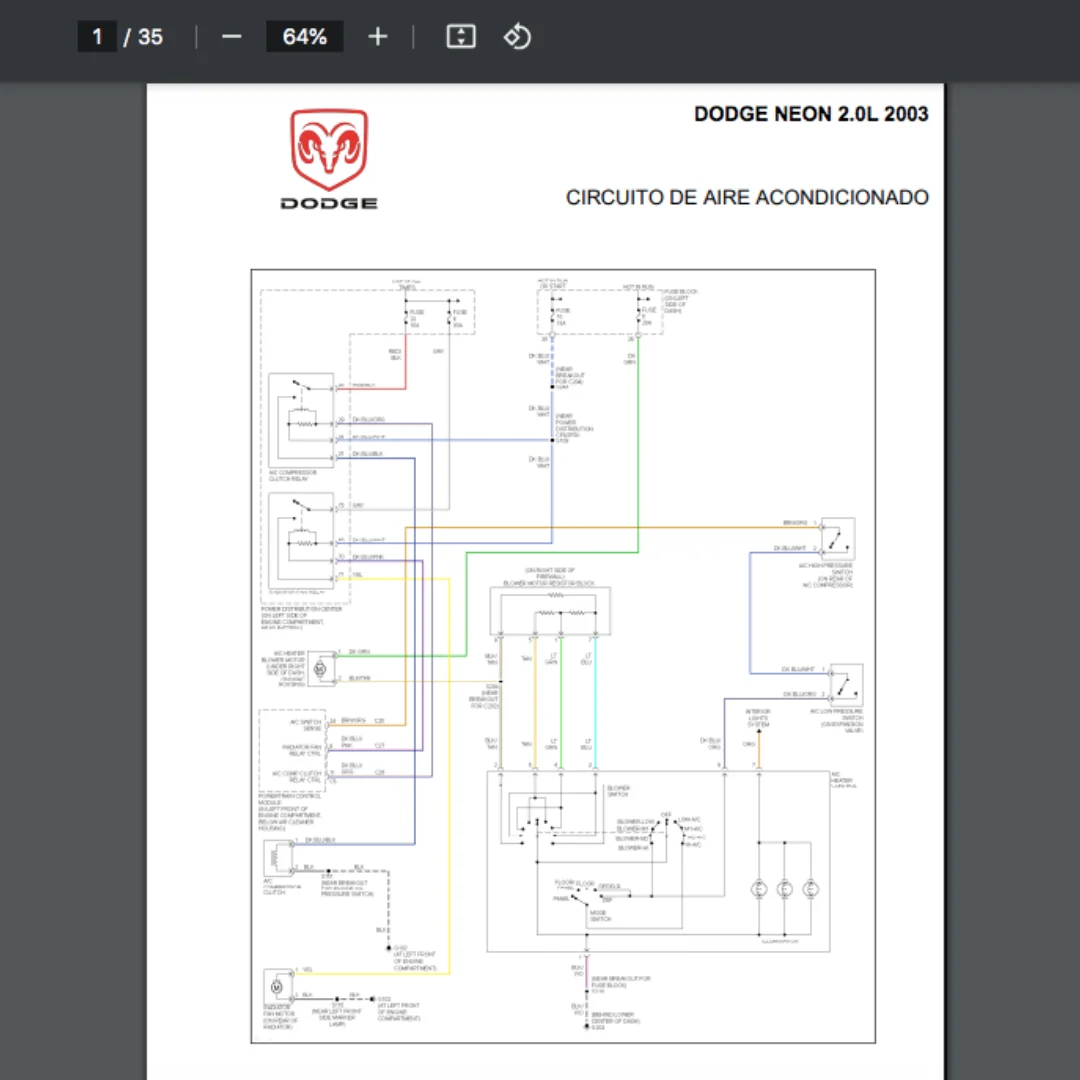This screenshot has width=1080, height=1080.
Task: Click the "DODGE" wordmark below the logo
Action: [x=329, y=203]
